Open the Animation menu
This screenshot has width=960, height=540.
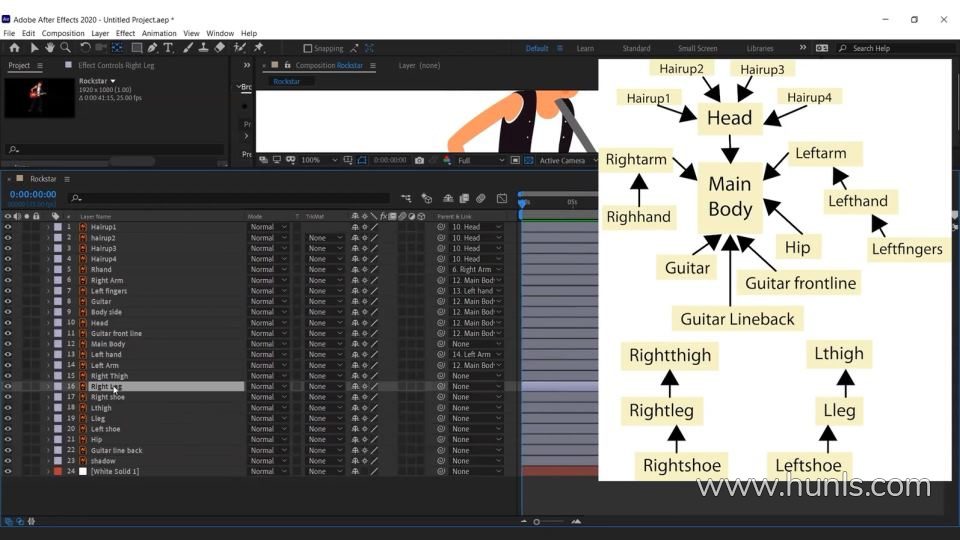(x=159, y=33)
